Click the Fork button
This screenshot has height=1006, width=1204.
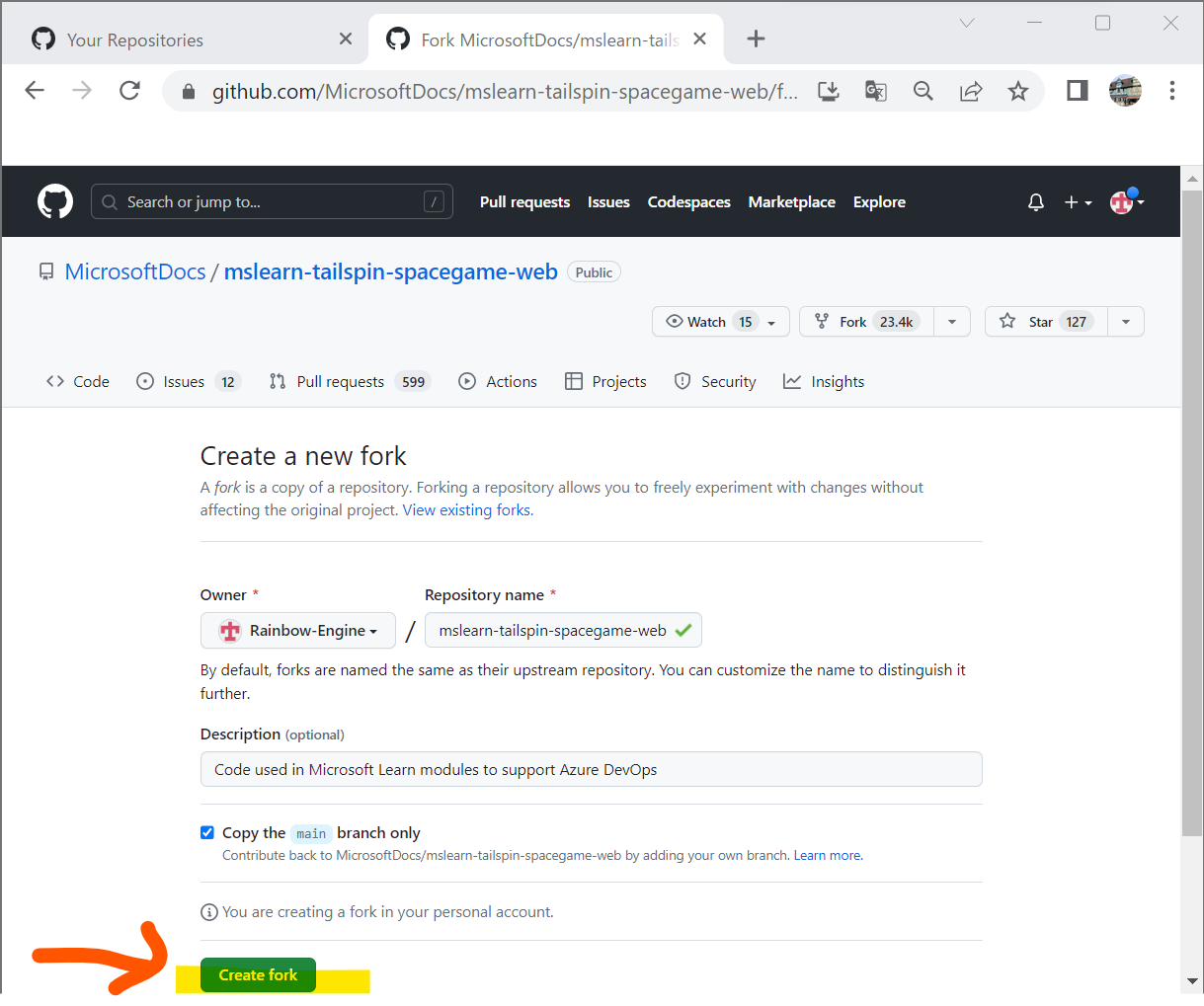pyautogui.click(x=866, y=322)
